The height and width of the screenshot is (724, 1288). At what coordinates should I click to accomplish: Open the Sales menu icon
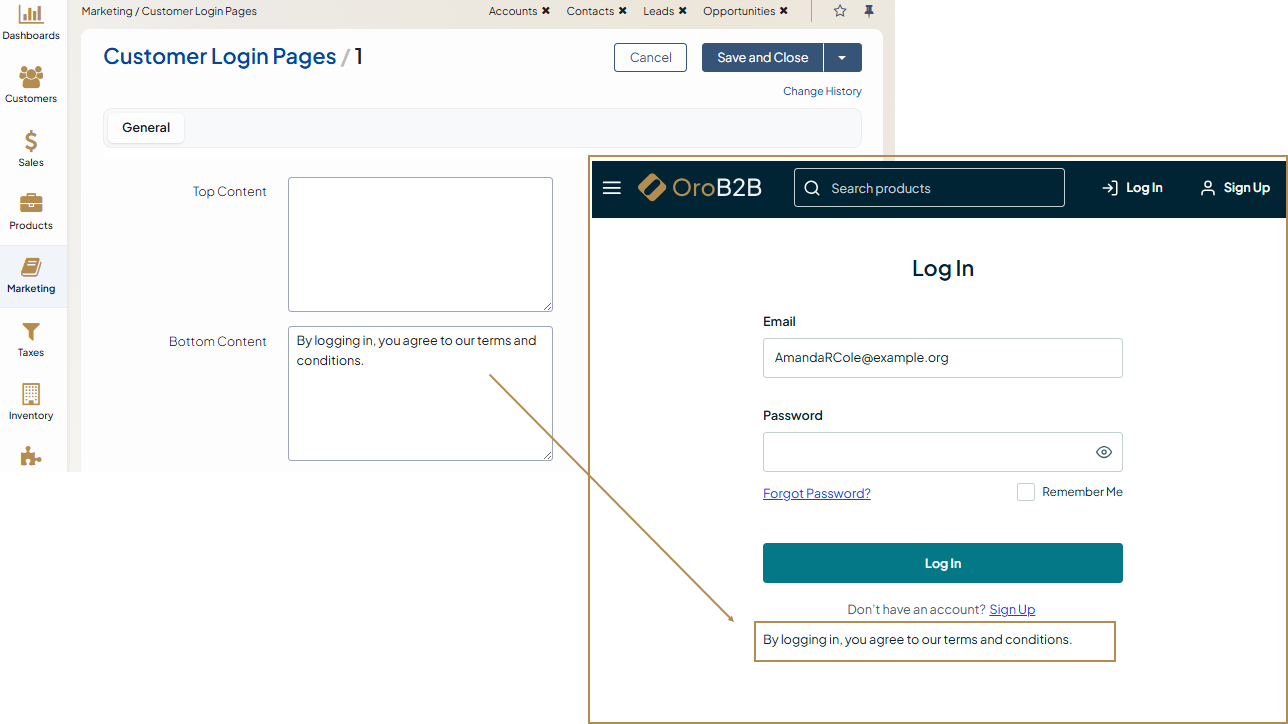tap(31, 142)
